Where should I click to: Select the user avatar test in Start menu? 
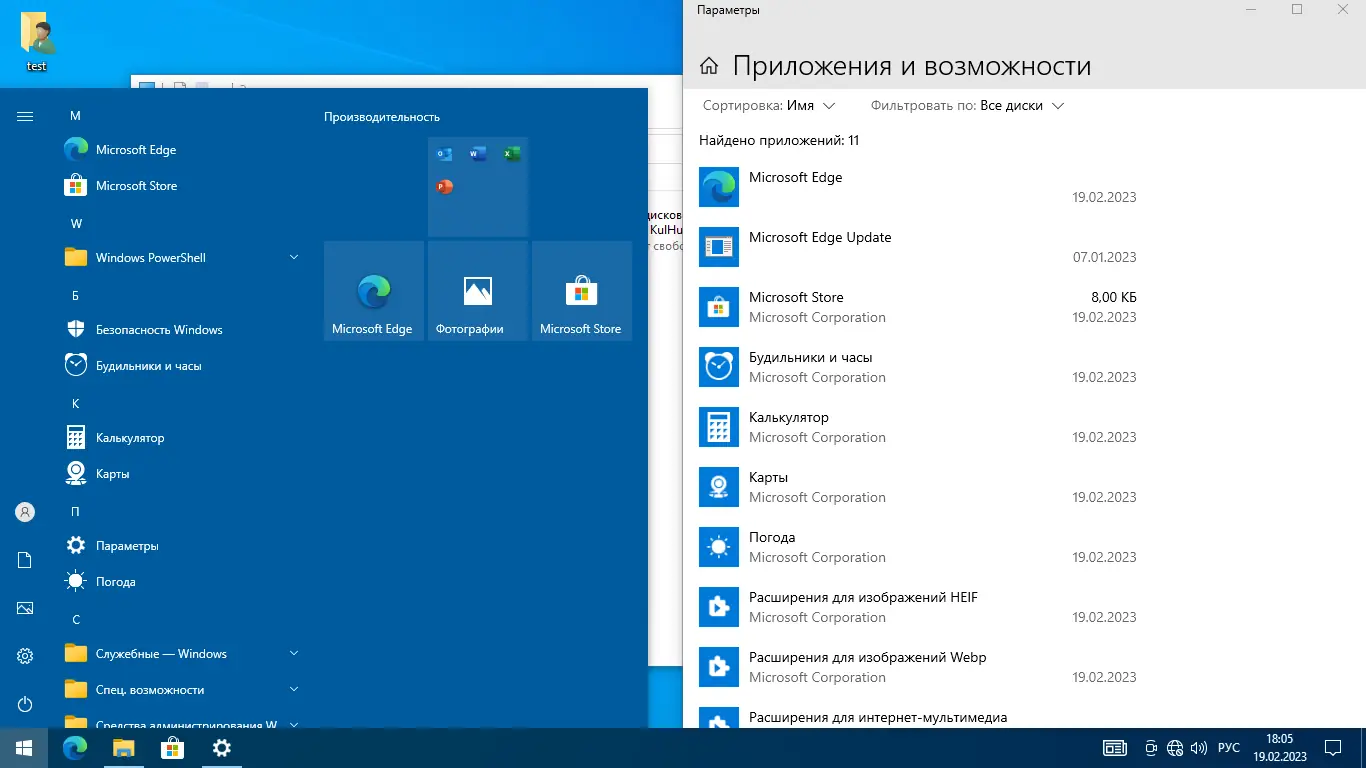coord(24,511)
